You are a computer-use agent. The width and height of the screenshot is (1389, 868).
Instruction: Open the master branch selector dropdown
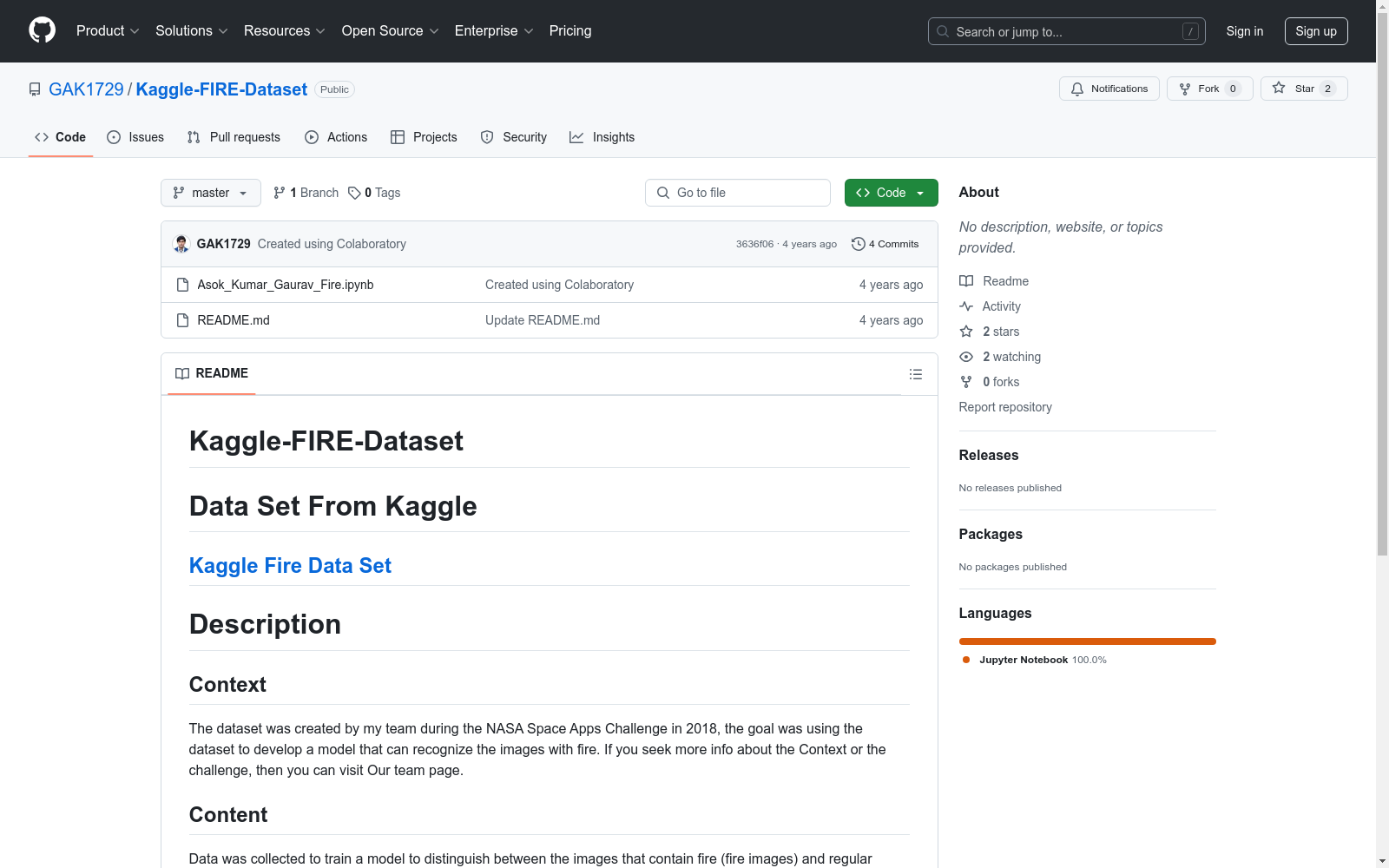211,193
